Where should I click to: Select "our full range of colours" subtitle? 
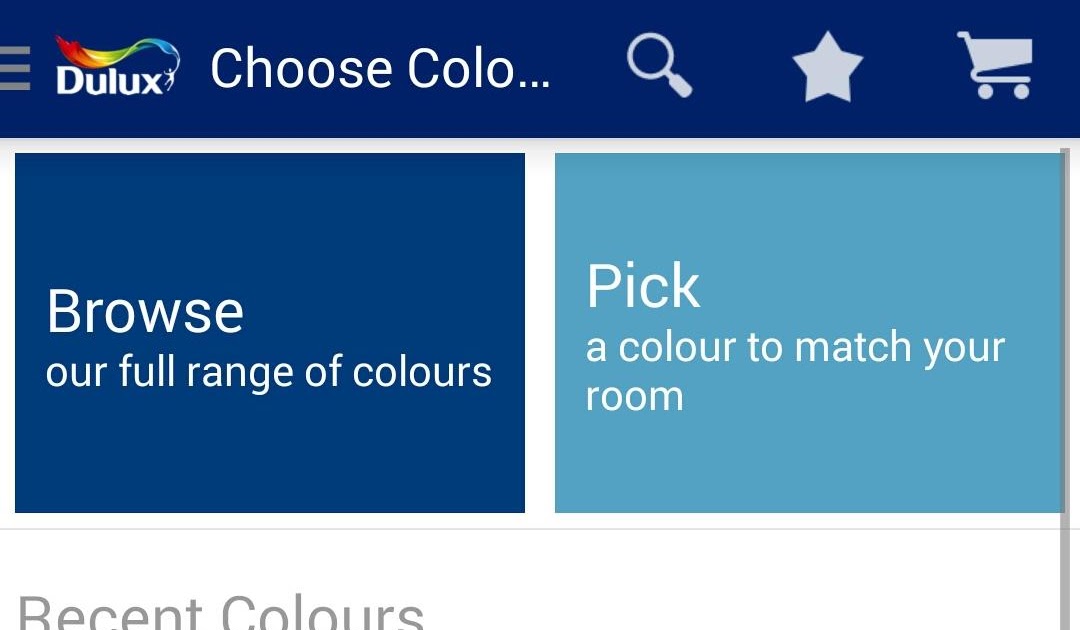point(269,372)
